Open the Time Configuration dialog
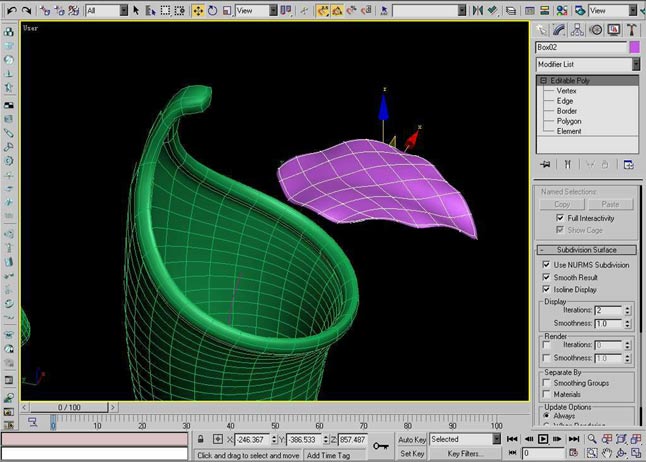This screenshot has height=462, width=646. click(x=573, y=453)
